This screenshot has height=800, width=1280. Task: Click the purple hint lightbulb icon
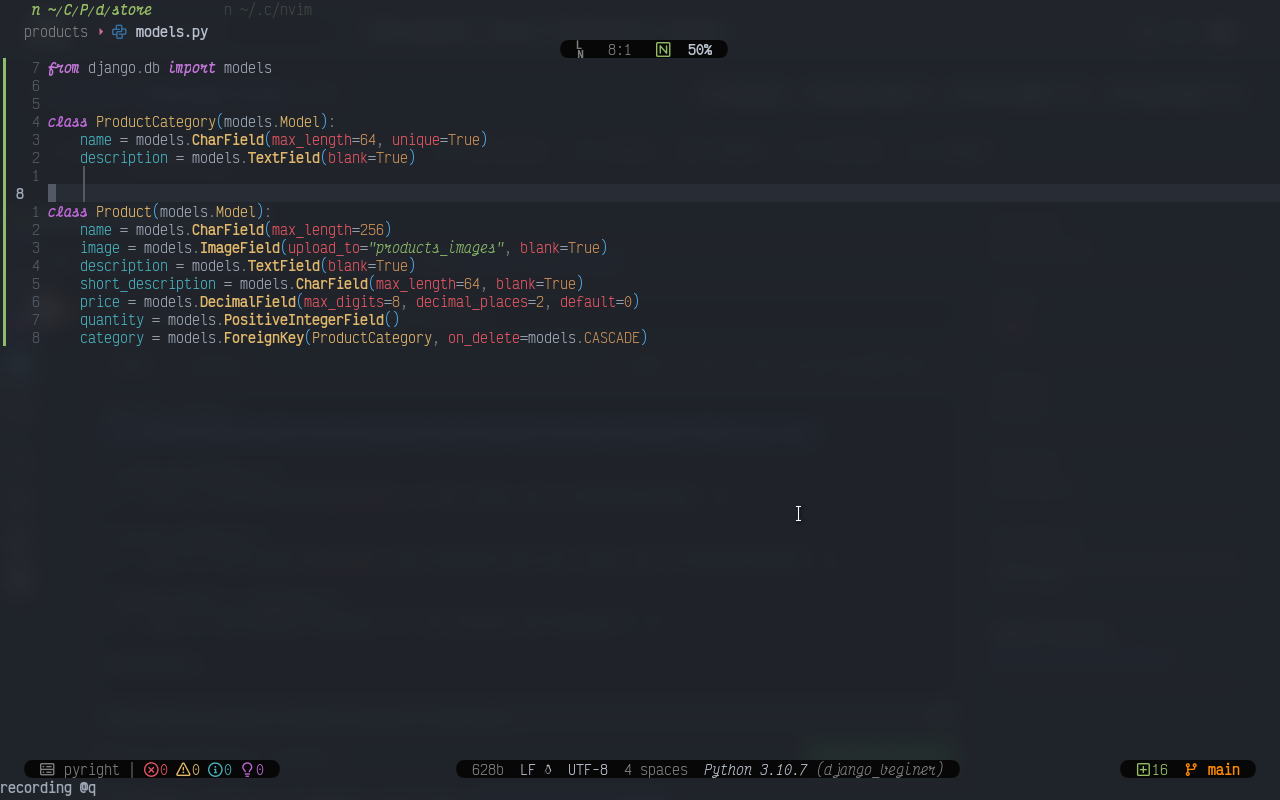tap(247, 769)
